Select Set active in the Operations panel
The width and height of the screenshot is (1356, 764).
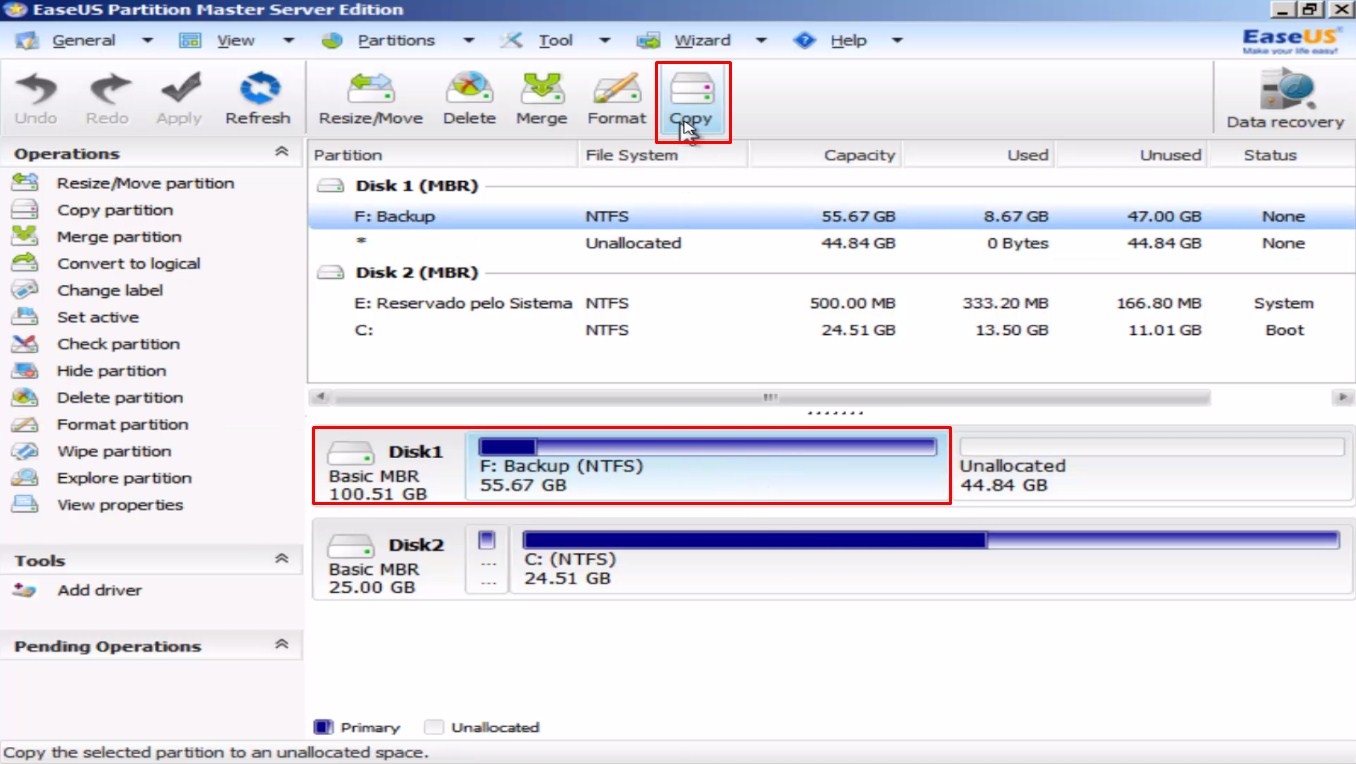pyautogui.click(x=98, y=317)
